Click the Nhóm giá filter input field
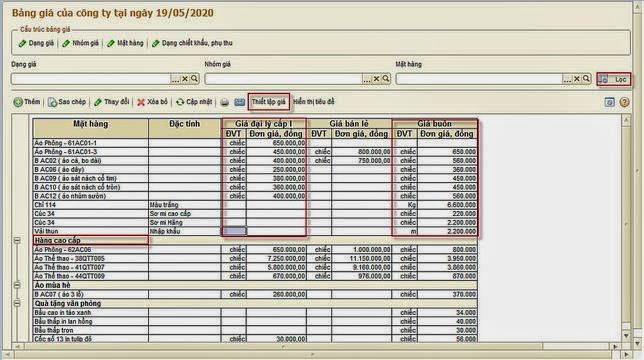The image size is (644, 360). 283,79
